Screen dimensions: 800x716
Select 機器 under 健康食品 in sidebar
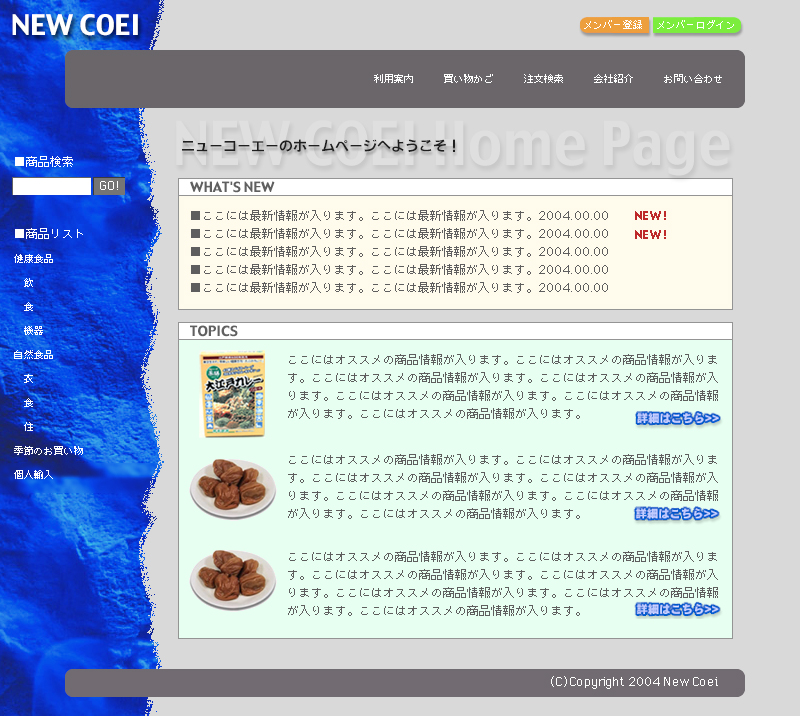click(x=33, y=331)
